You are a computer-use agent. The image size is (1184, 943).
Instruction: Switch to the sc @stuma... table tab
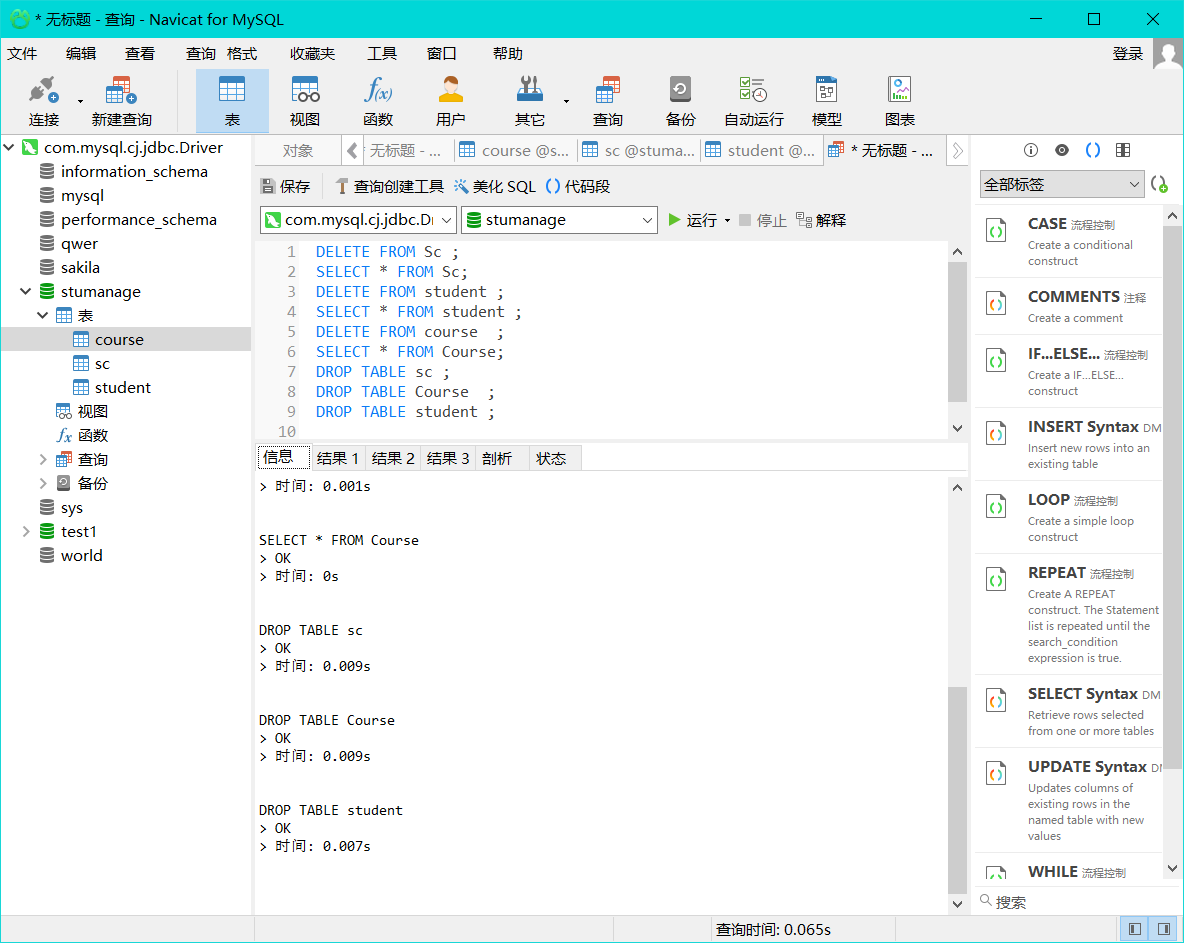pos(639,151)
